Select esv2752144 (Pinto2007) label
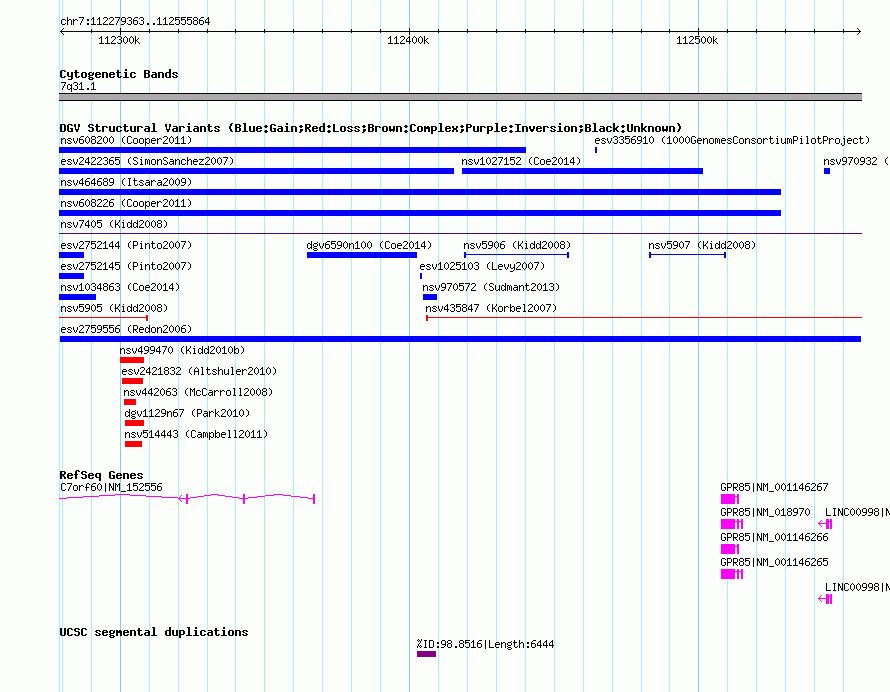 coord(126,245)
